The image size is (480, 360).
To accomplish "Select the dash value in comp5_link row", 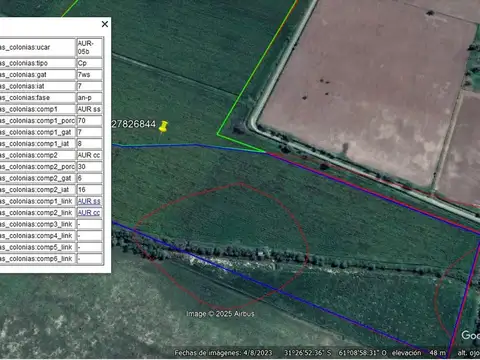I will (79, 247).
